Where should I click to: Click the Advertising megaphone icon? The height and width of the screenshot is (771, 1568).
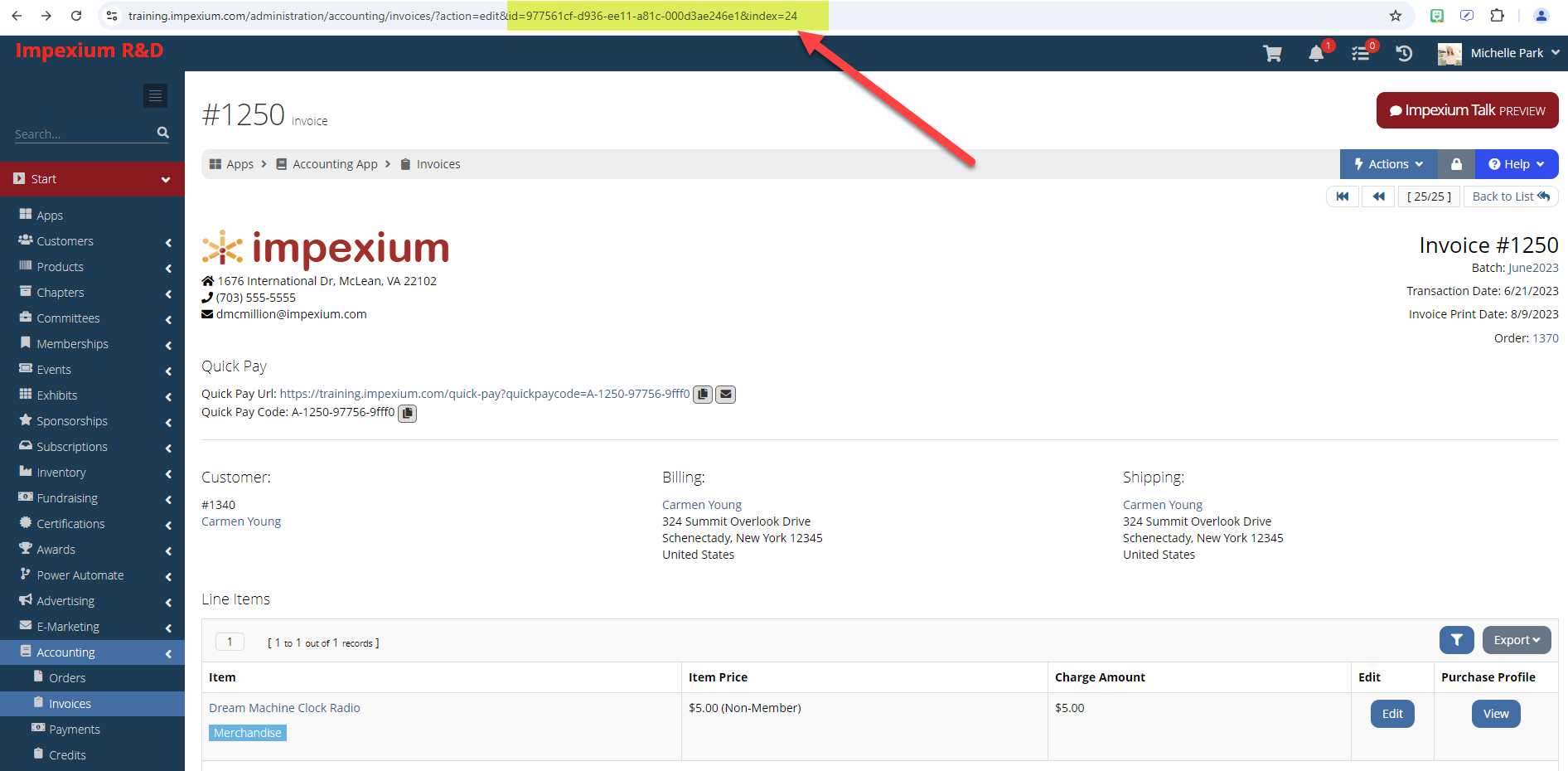pyautogui.click(x=26, y=600)
